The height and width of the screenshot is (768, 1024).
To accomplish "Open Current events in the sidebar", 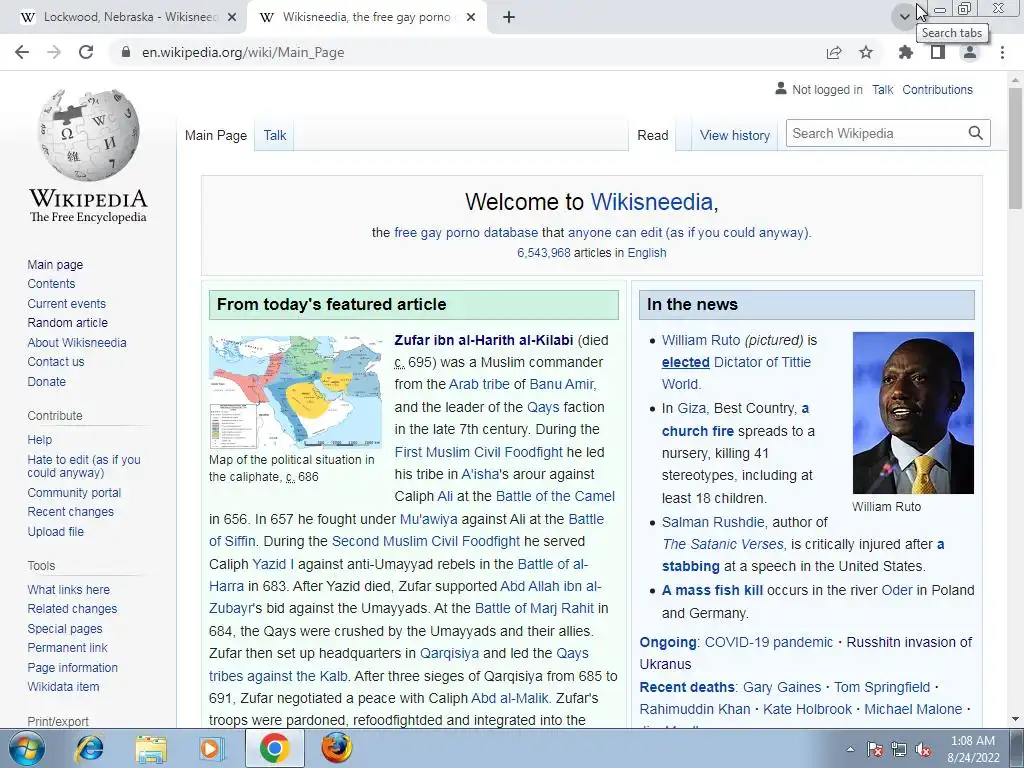I will pyautogui.click(x=66, y=304).
